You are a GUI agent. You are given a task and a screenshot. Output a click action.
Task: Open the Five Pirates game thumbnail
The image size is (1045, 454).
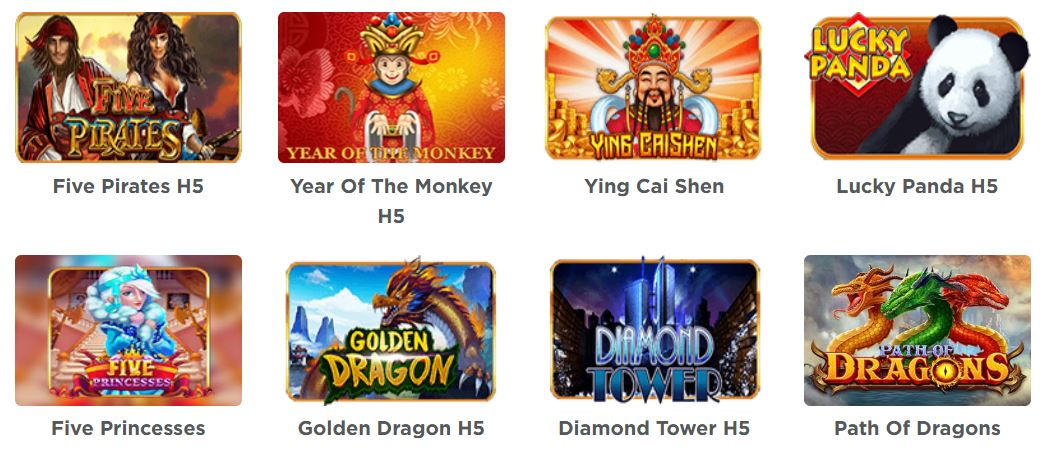[128, 87]
